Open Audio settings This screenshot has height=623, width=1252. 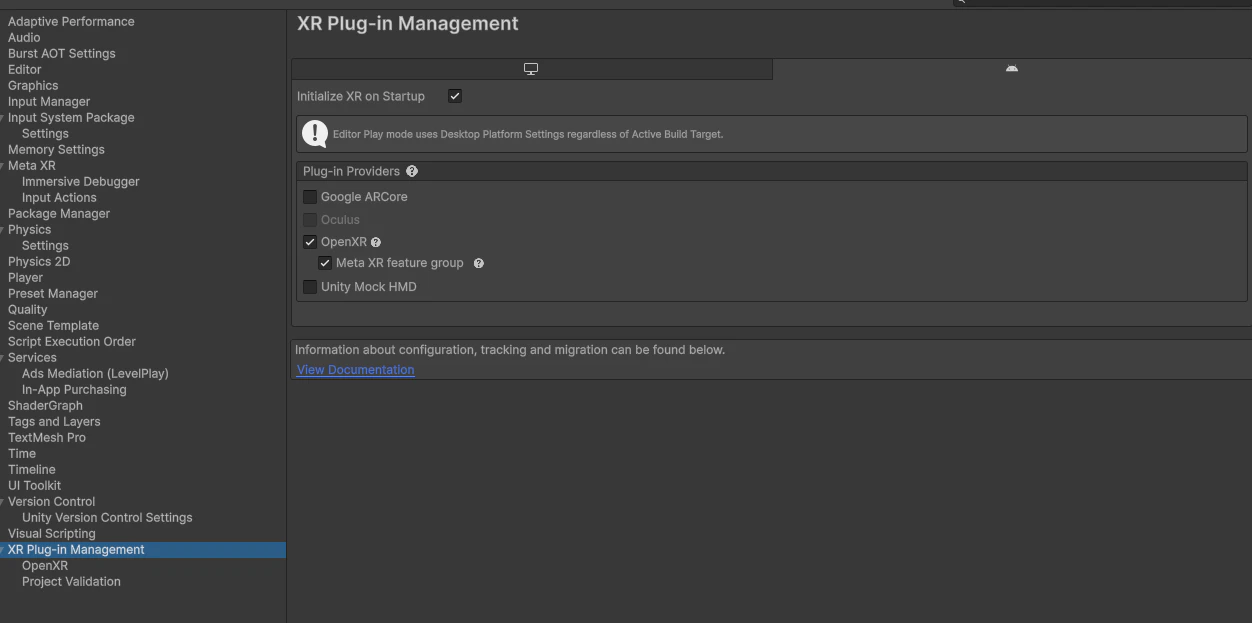click(24, 37)
